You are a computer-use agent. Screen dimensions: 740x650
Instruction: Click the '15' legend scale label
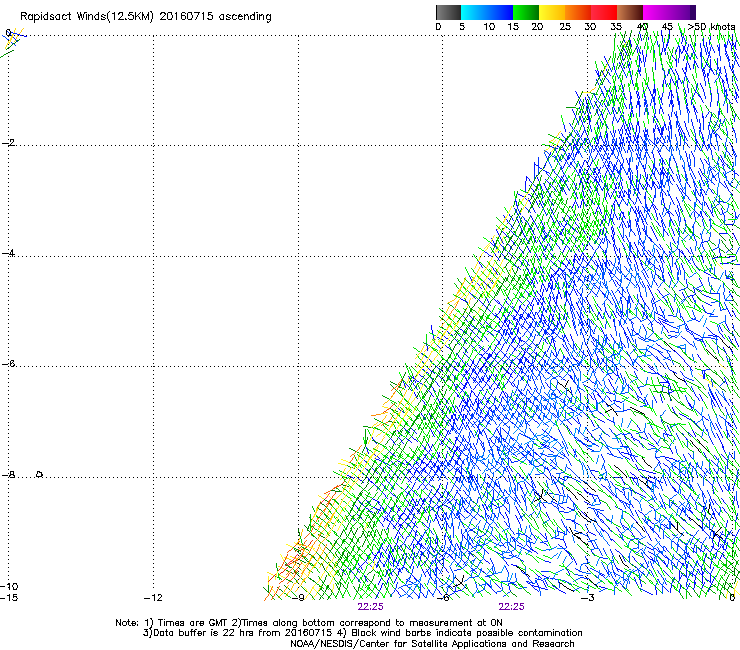[513, 27]
